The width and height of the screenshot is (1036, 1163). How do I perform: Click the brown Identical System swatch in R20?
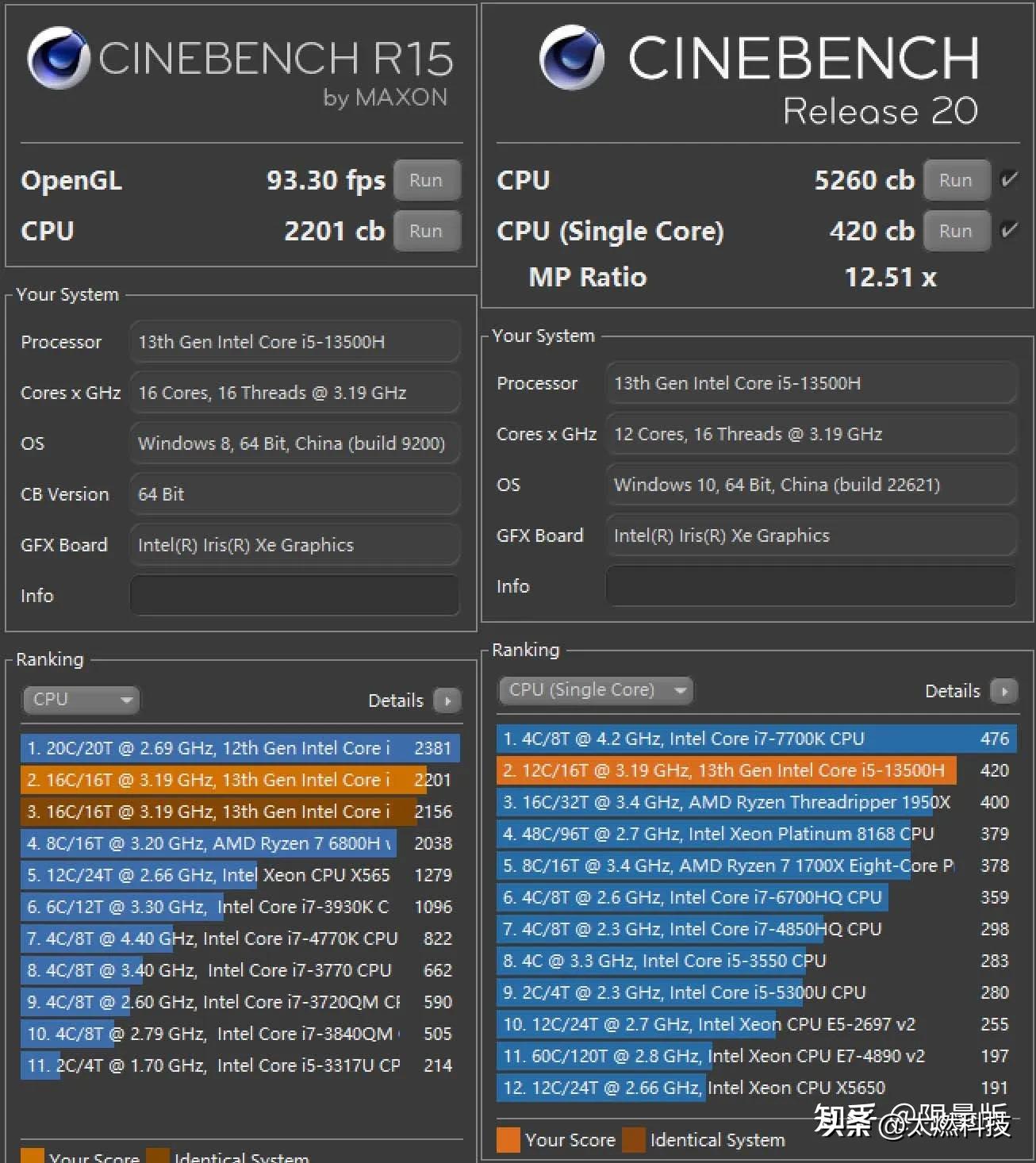[x=635, y=1140]
